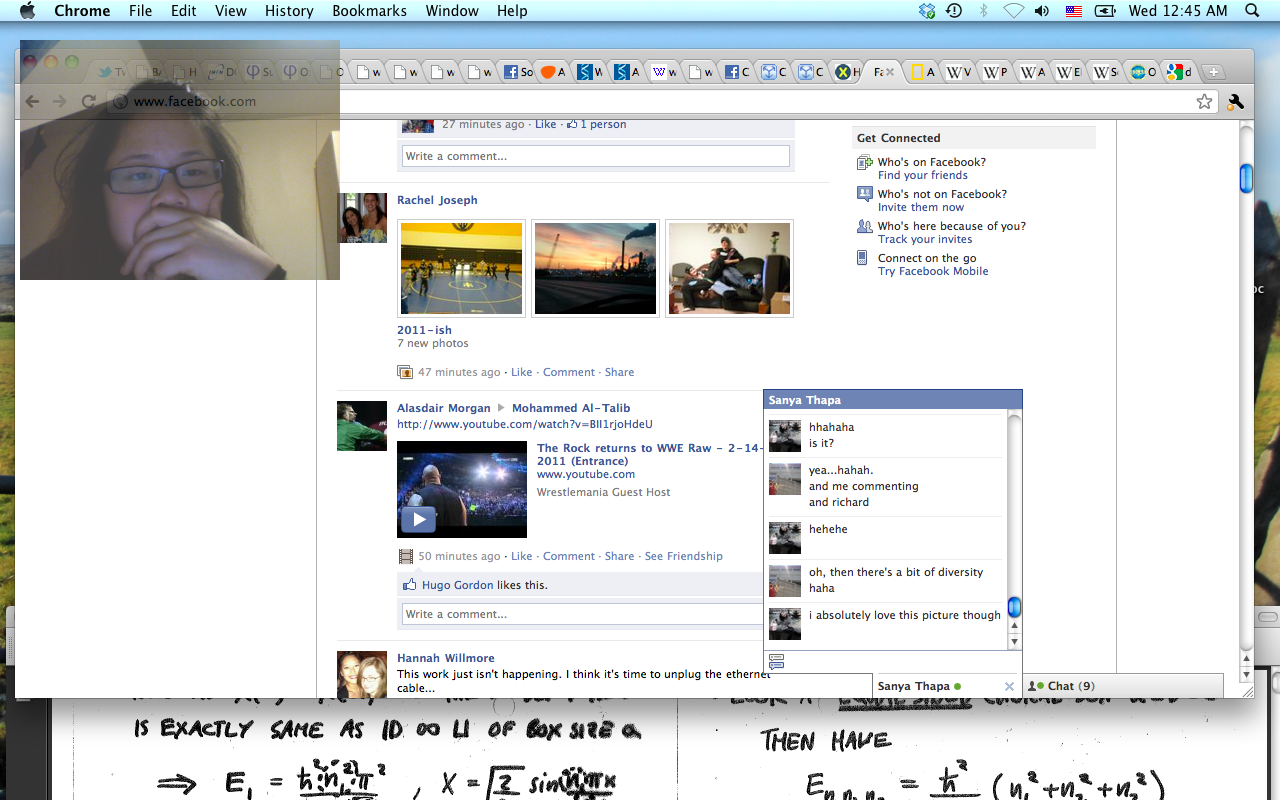Click the new tab plus button
The width and height of the screenshot is (1280, 800).
[1212, 72]
